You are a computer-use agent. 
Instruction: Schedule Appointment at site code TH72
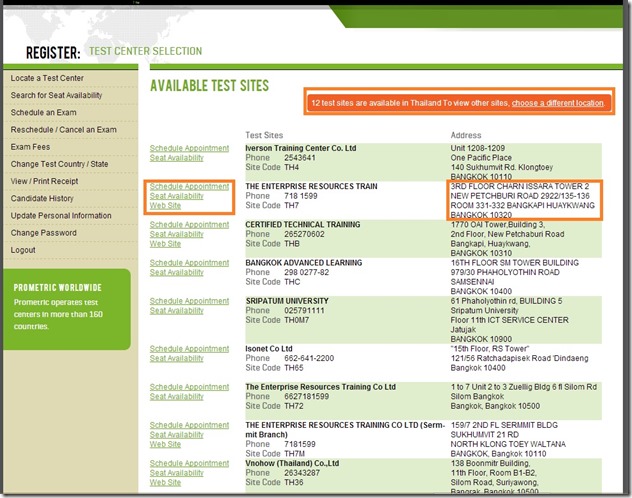click(189, 387)
